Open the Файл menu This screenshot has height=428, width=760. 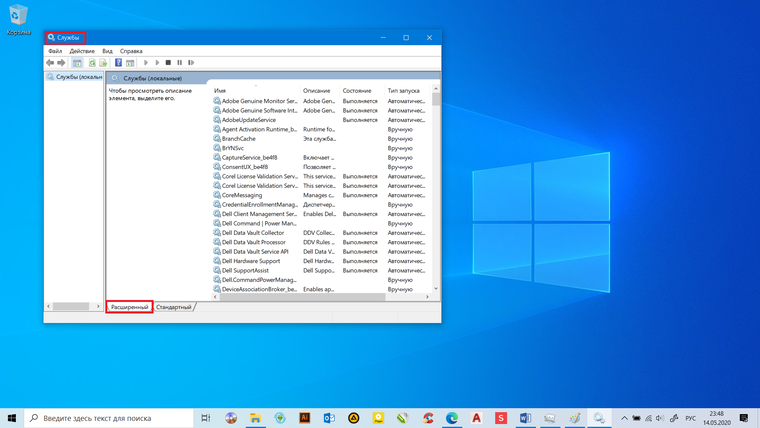click(x=55, y=51)
